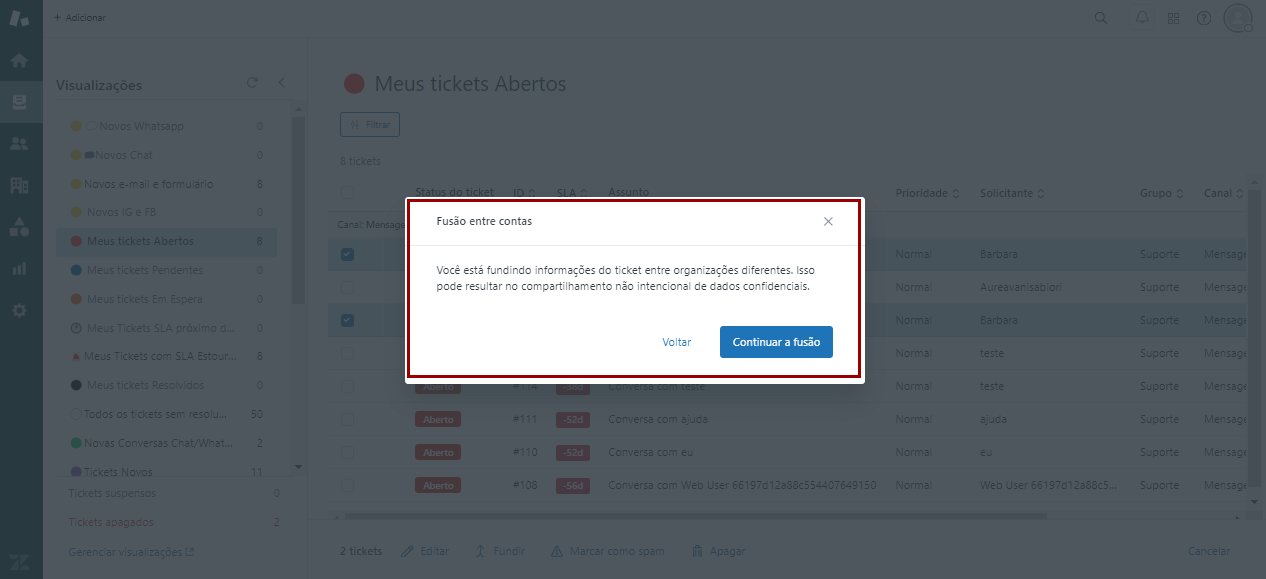The height and width of the screenshot is (579, 1266).
Task: Open the Meus tickets Pendentes view
Action: pyautogui.click(x=145, y=270)
